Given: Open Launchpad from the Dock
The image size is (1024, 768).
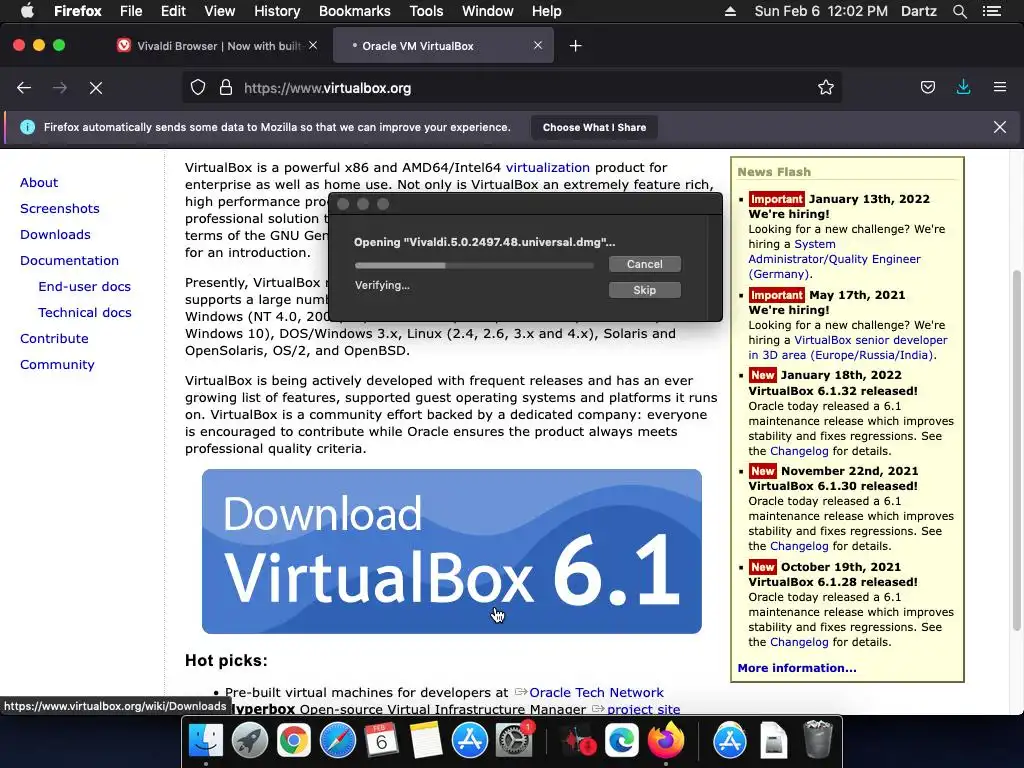Looking at the screenshot, I should [249, 740].
